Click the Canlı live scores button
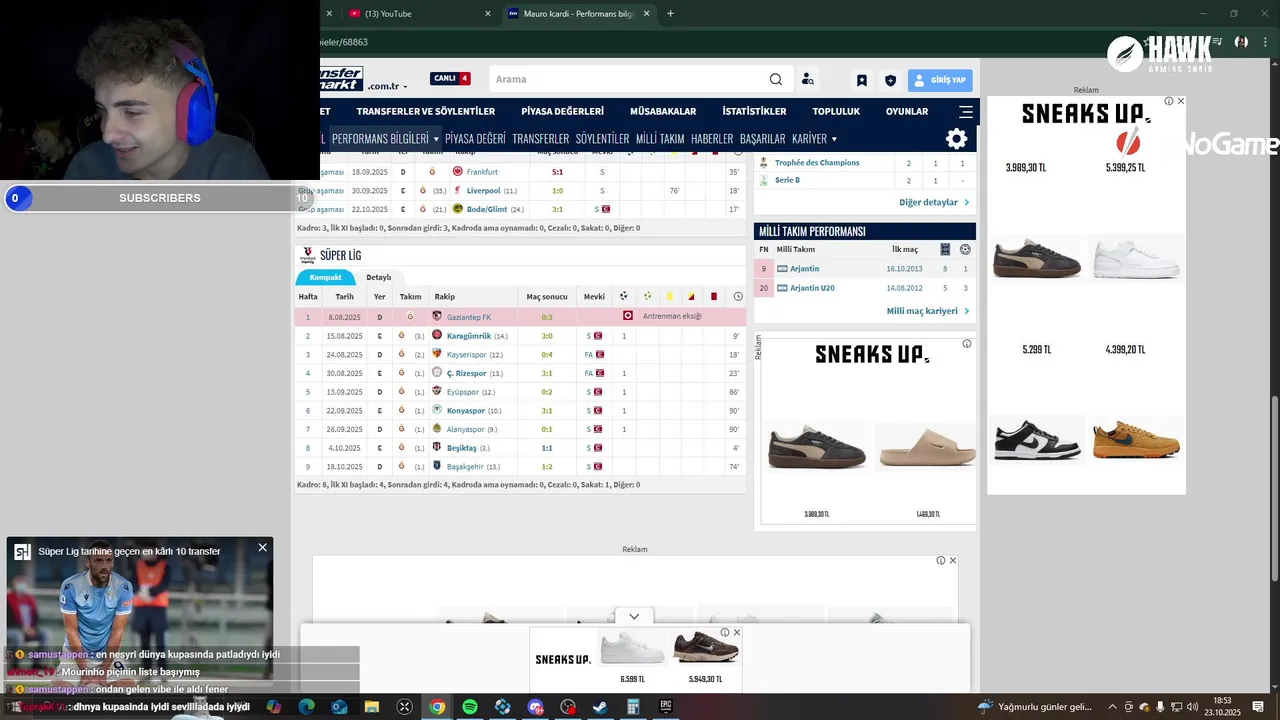 click(x=450, y=78)
